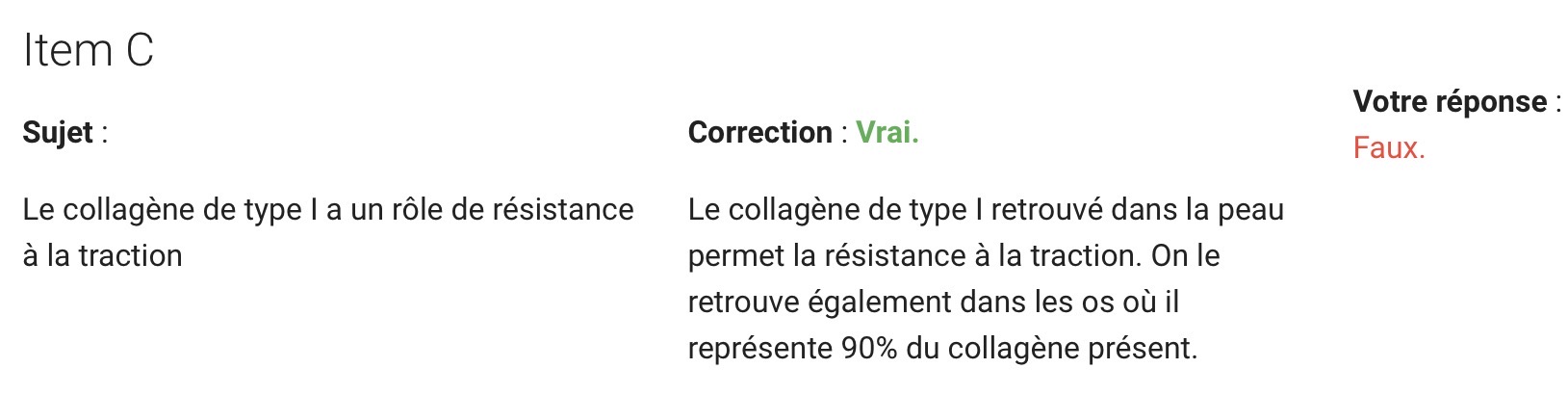Click the bold "Correction" label
1568x395 pixels.
click(x=759, y=133)
